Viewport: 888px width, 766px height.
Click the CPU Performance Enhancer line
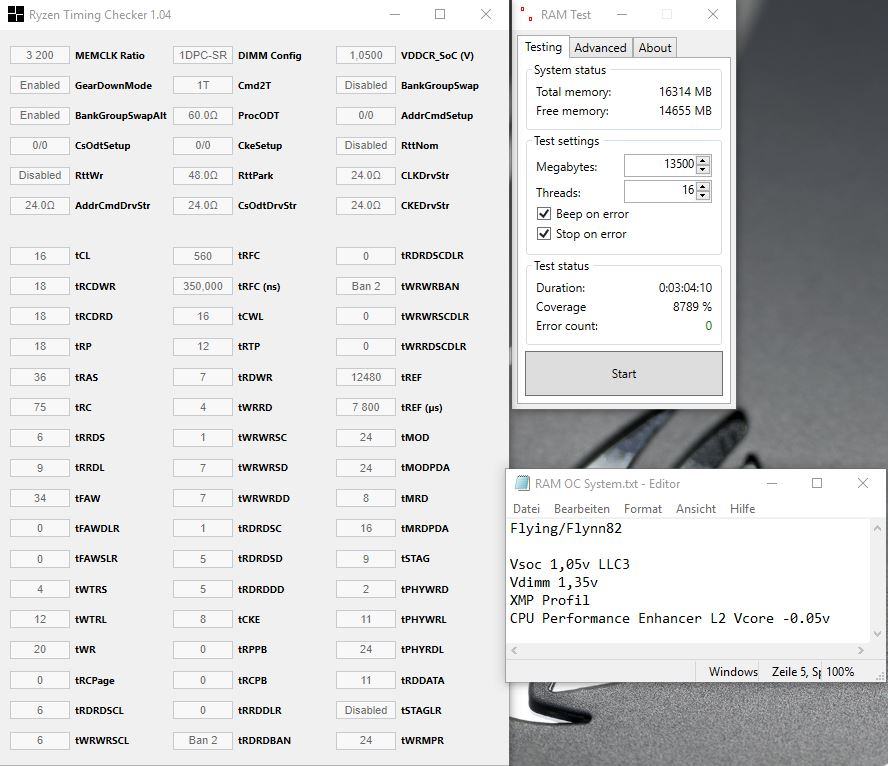pos(669,618)
